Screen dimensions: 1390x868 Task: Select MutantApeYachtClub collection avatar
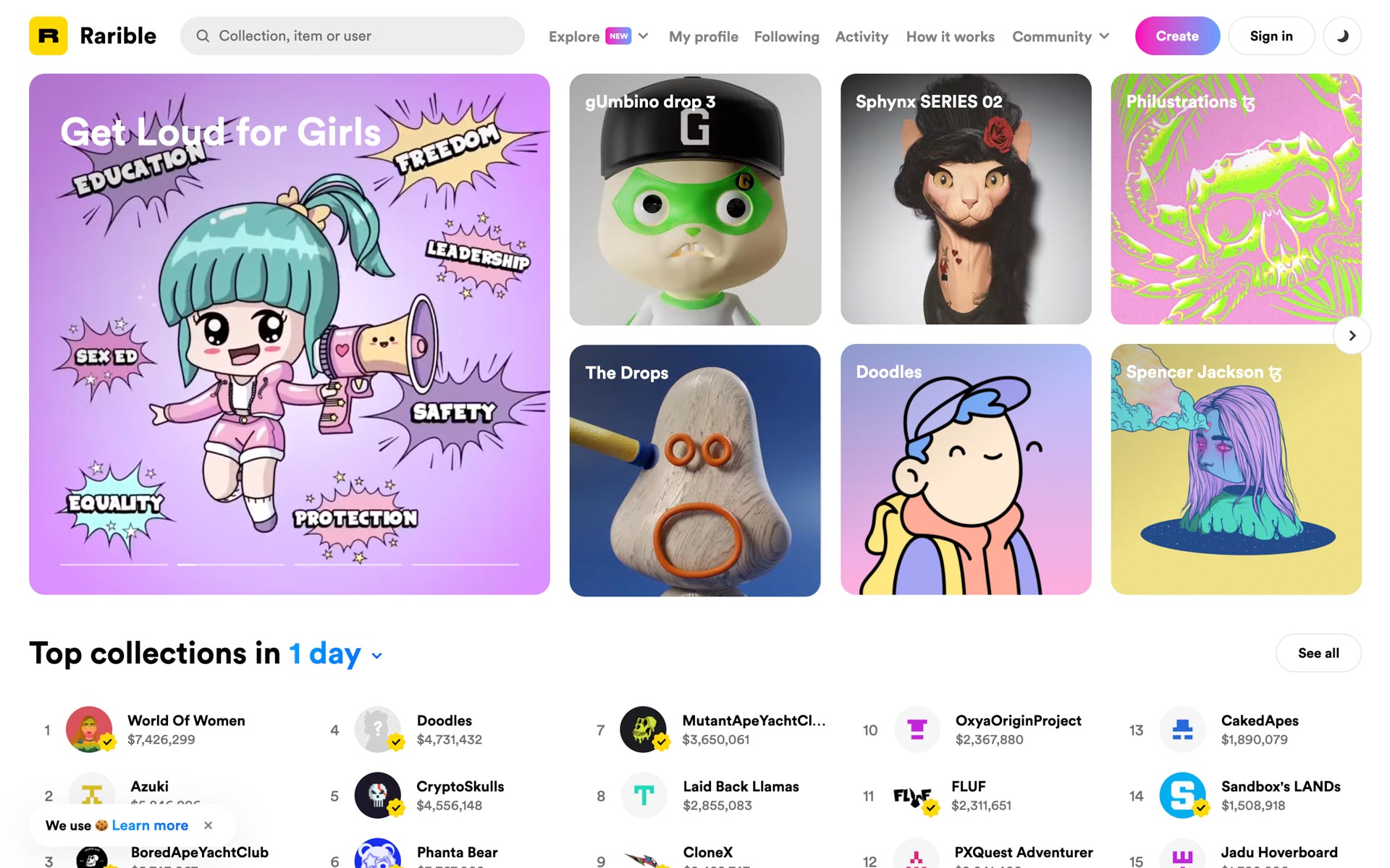tap(643, 729)
